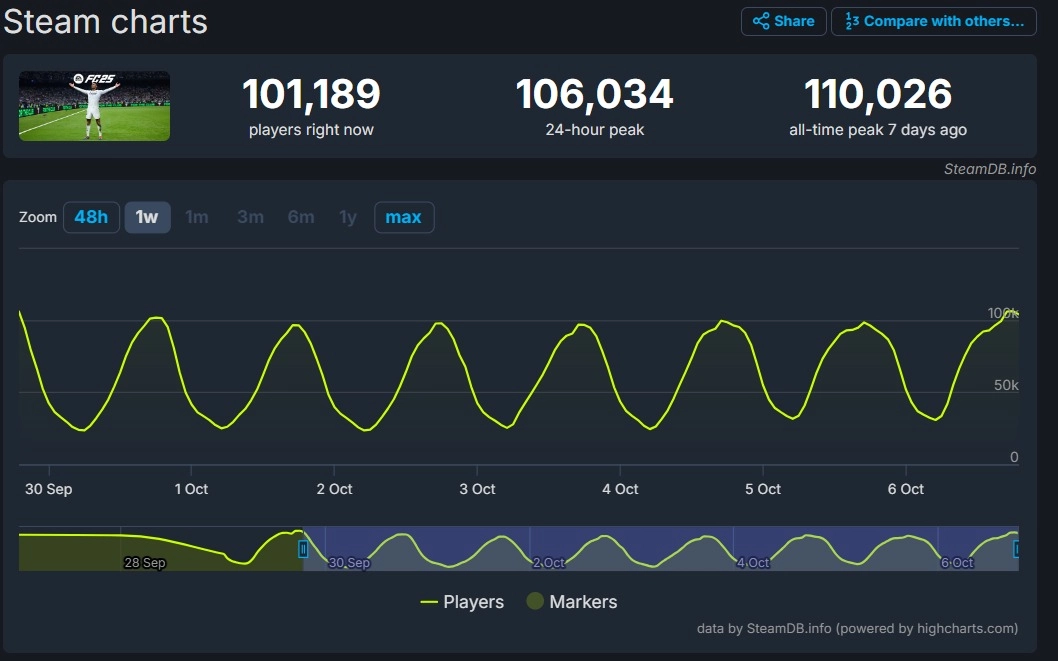Image resolution: width=1058 pixels, height=661 pixels.
Task: Pick the 6m zoom range
Action: [301, 217]
